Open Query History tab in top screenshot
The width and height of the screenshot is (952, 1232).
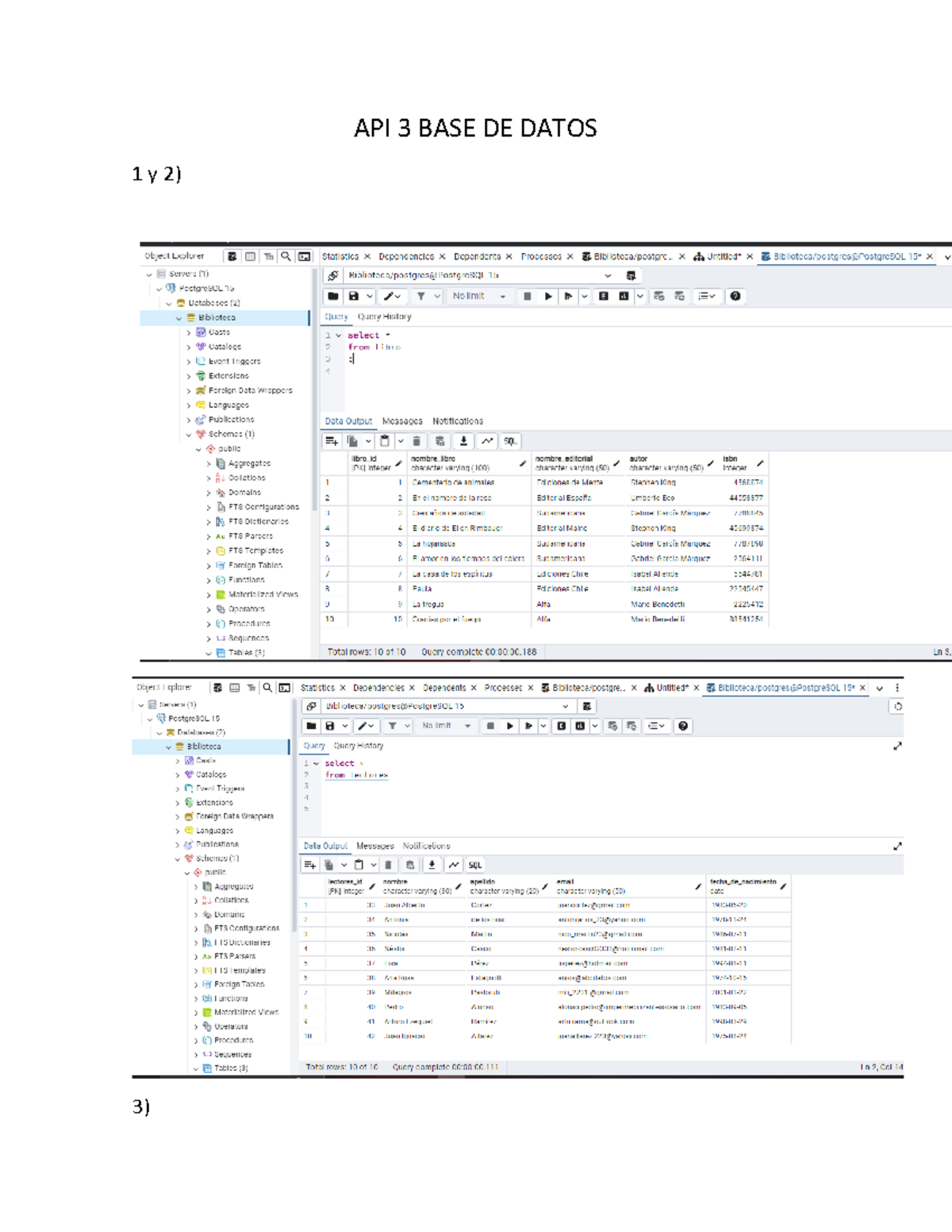click(385, 317)
